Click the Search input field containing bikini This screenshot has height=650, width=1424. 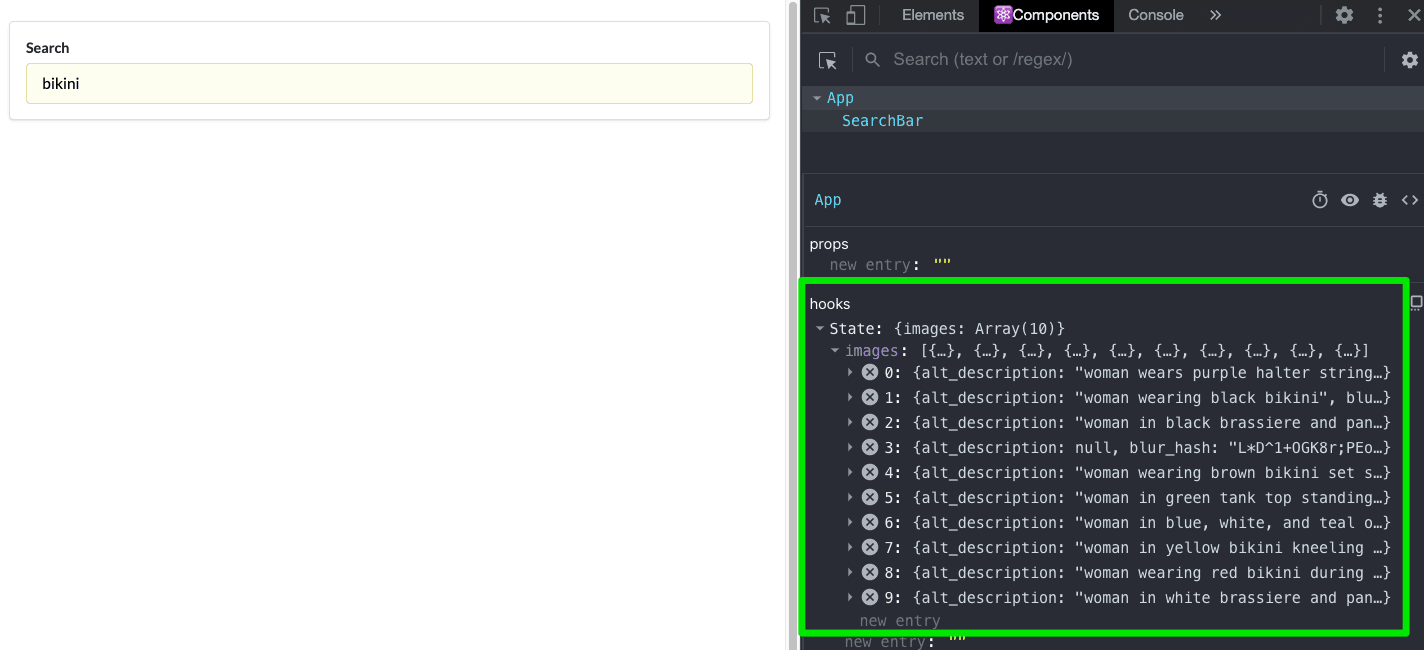point(389,84)
